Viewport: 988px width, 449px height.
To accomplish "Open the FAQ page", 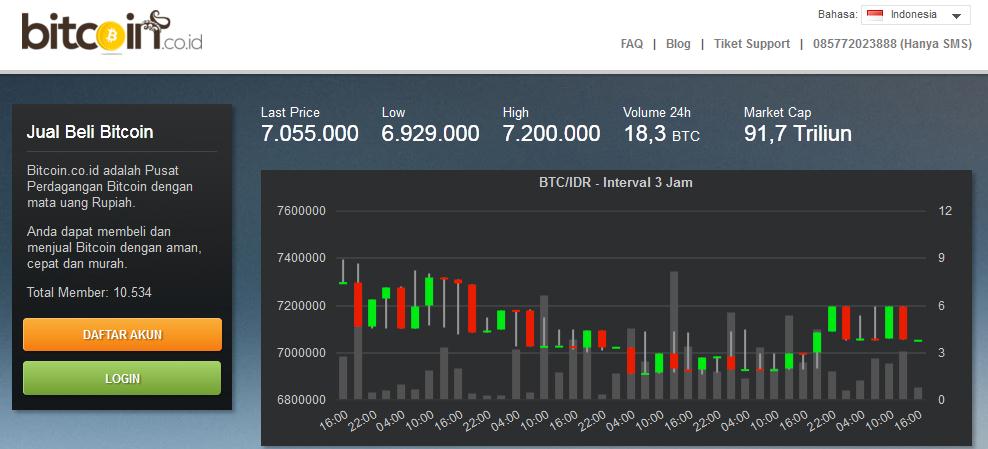I will (631, 44).
